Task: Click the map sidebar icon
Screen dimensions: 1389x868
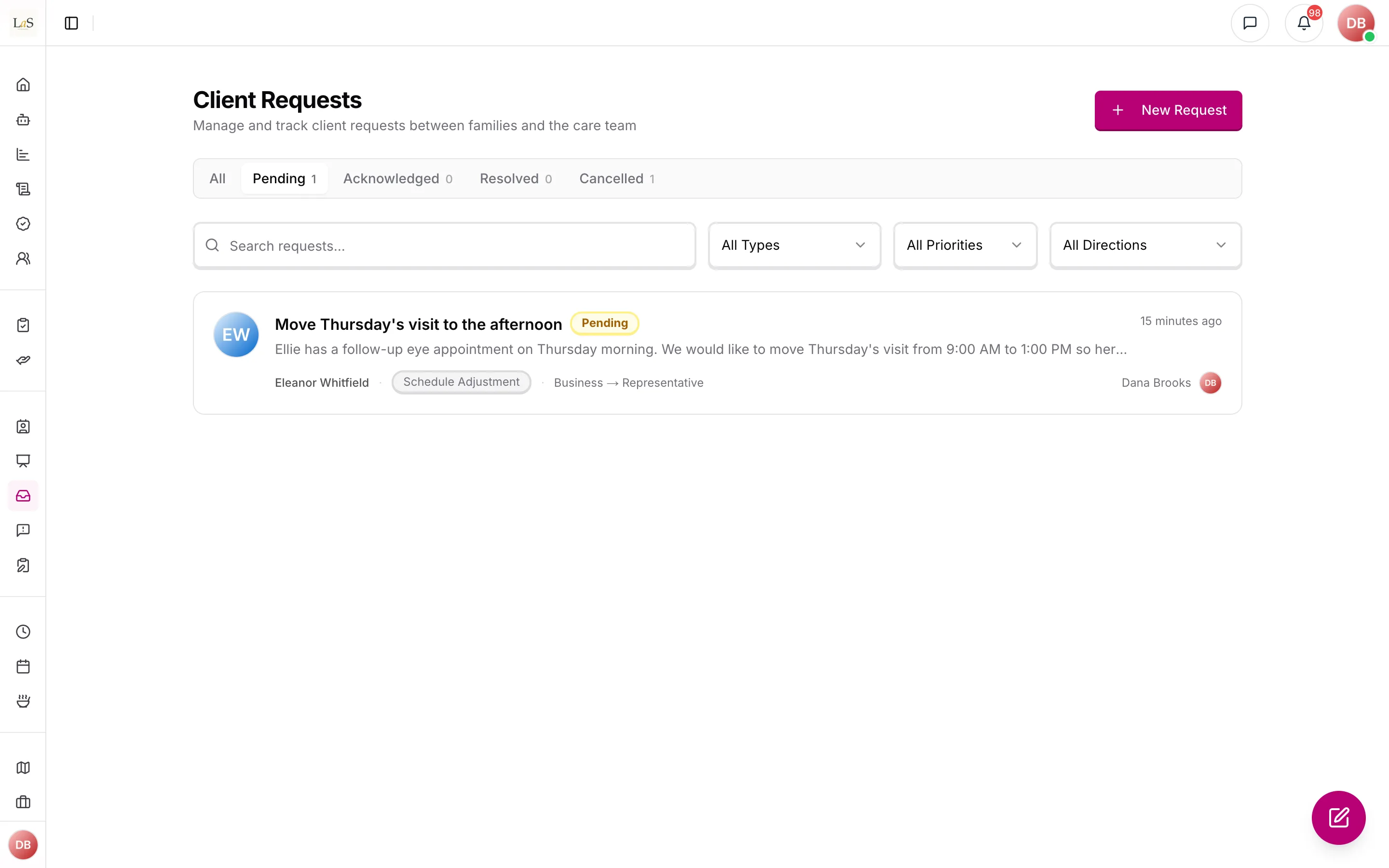Action: 23,768
